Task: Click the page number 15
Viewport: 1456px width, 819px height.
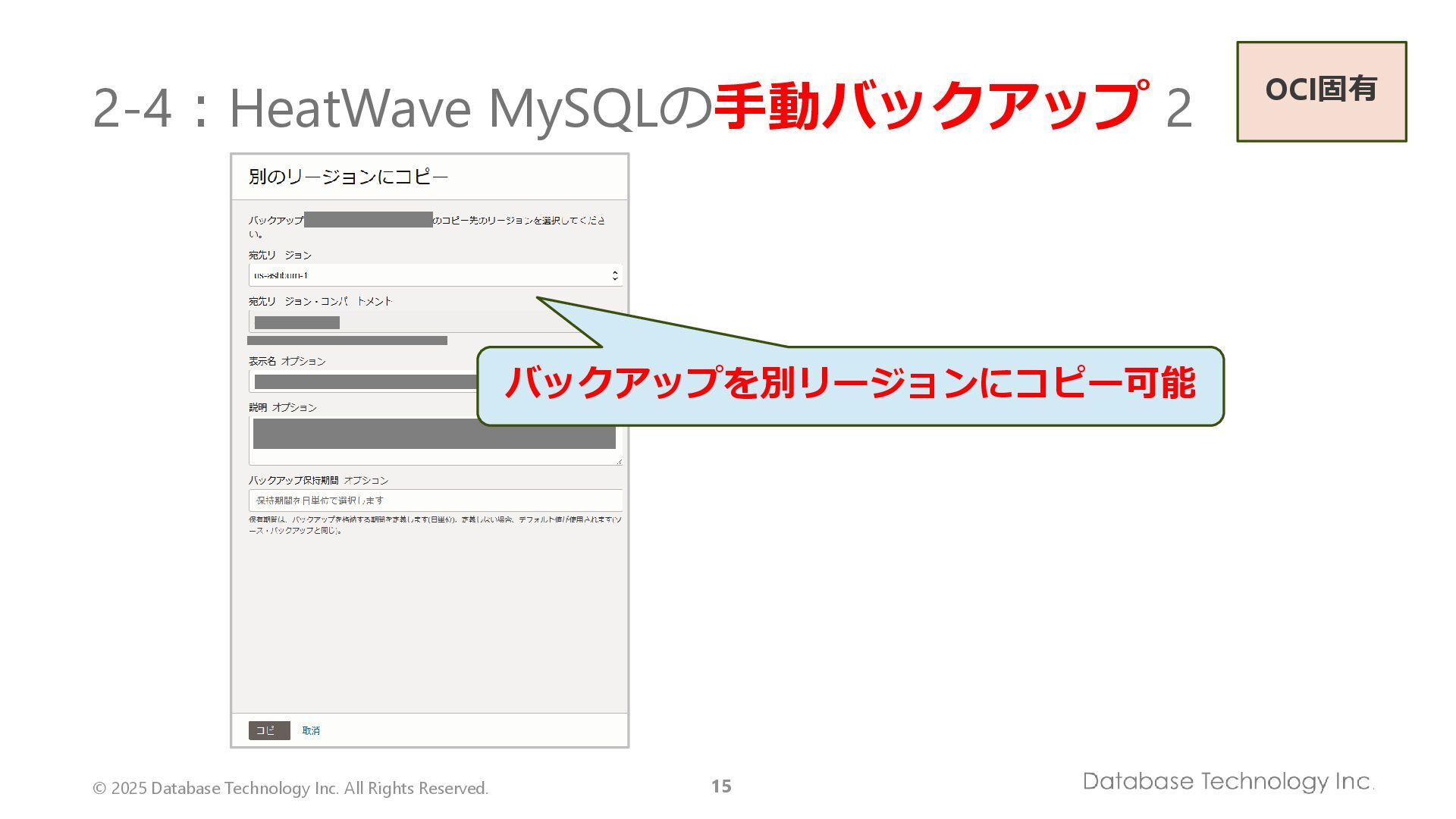Action: pos(721,786)
